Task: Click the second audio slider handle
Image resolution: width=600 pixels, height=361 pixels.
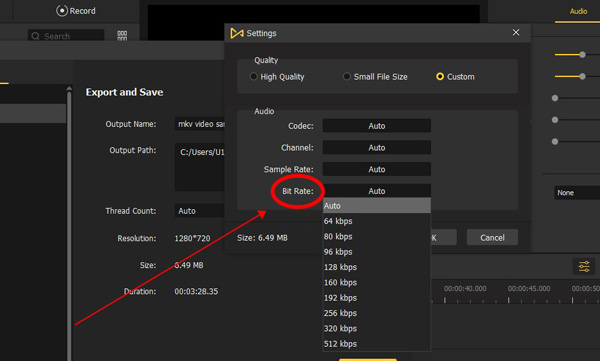Action: coord(582,77)
